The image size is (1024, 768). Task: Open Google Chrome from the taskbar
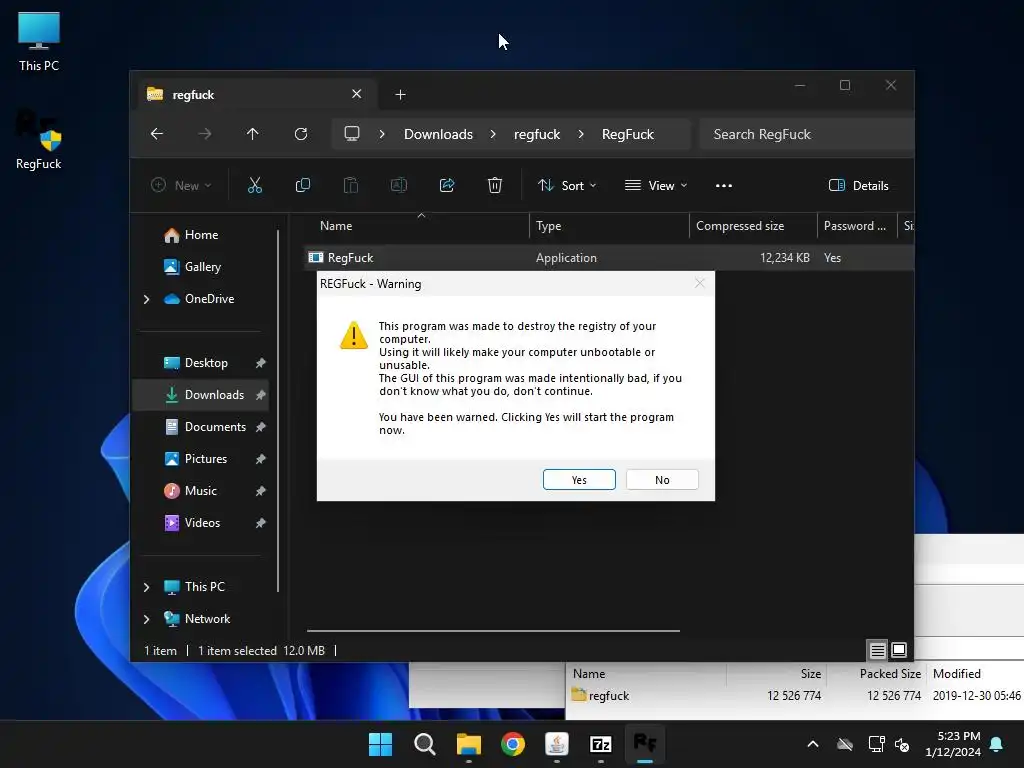pos(513,744)
